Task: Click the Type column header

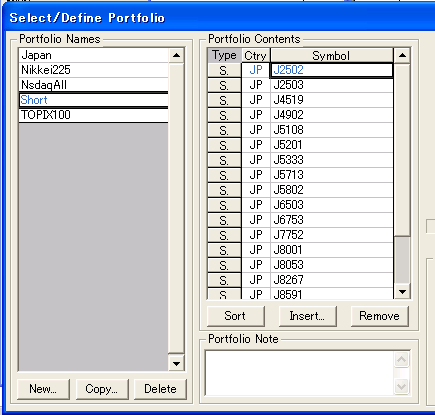Action: pos(224,55)
